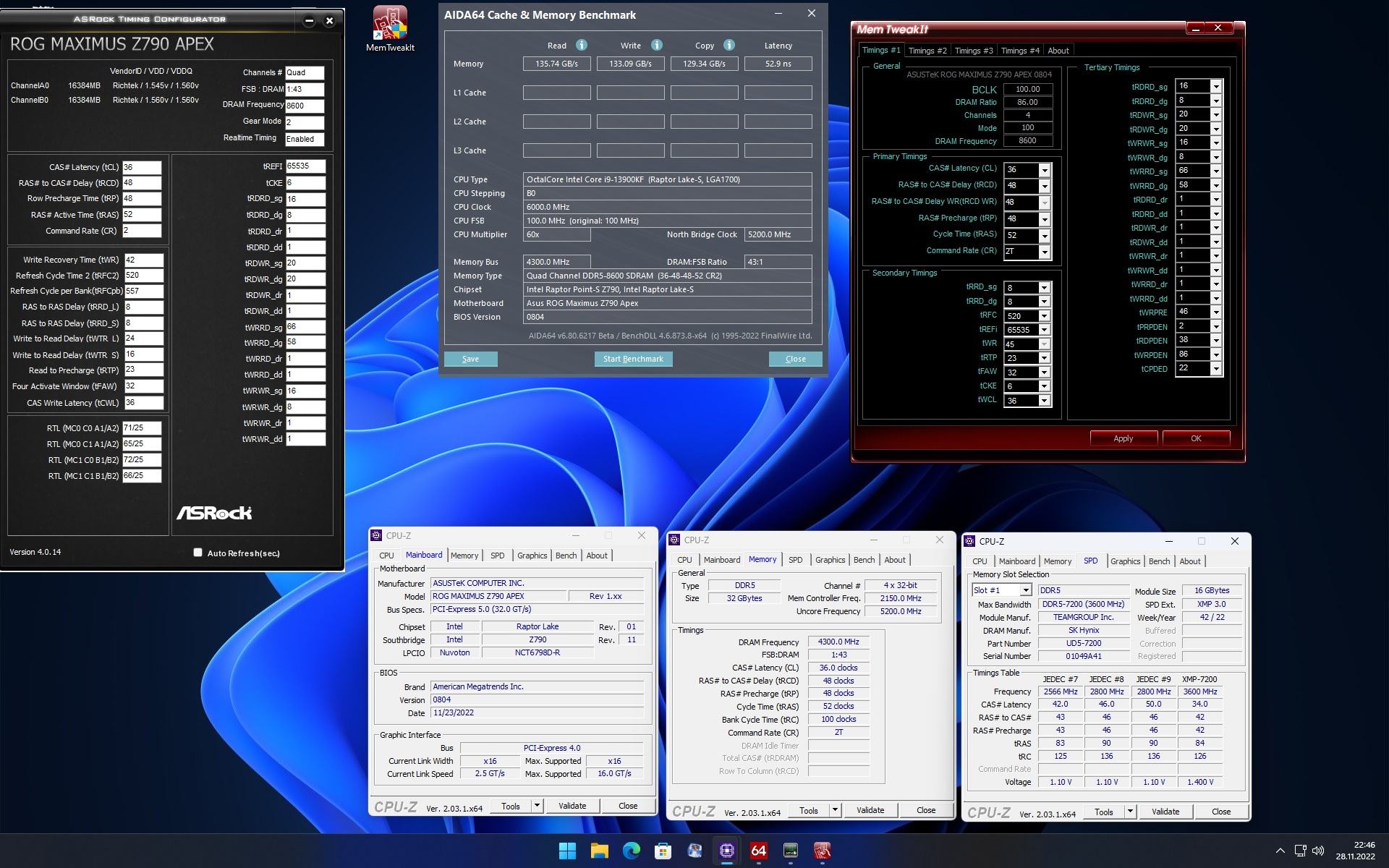Viewport: 1389px width, 868px height.
Task: Open the volume tray icon
Action: pyautogui.click(x=1318, y=851)
